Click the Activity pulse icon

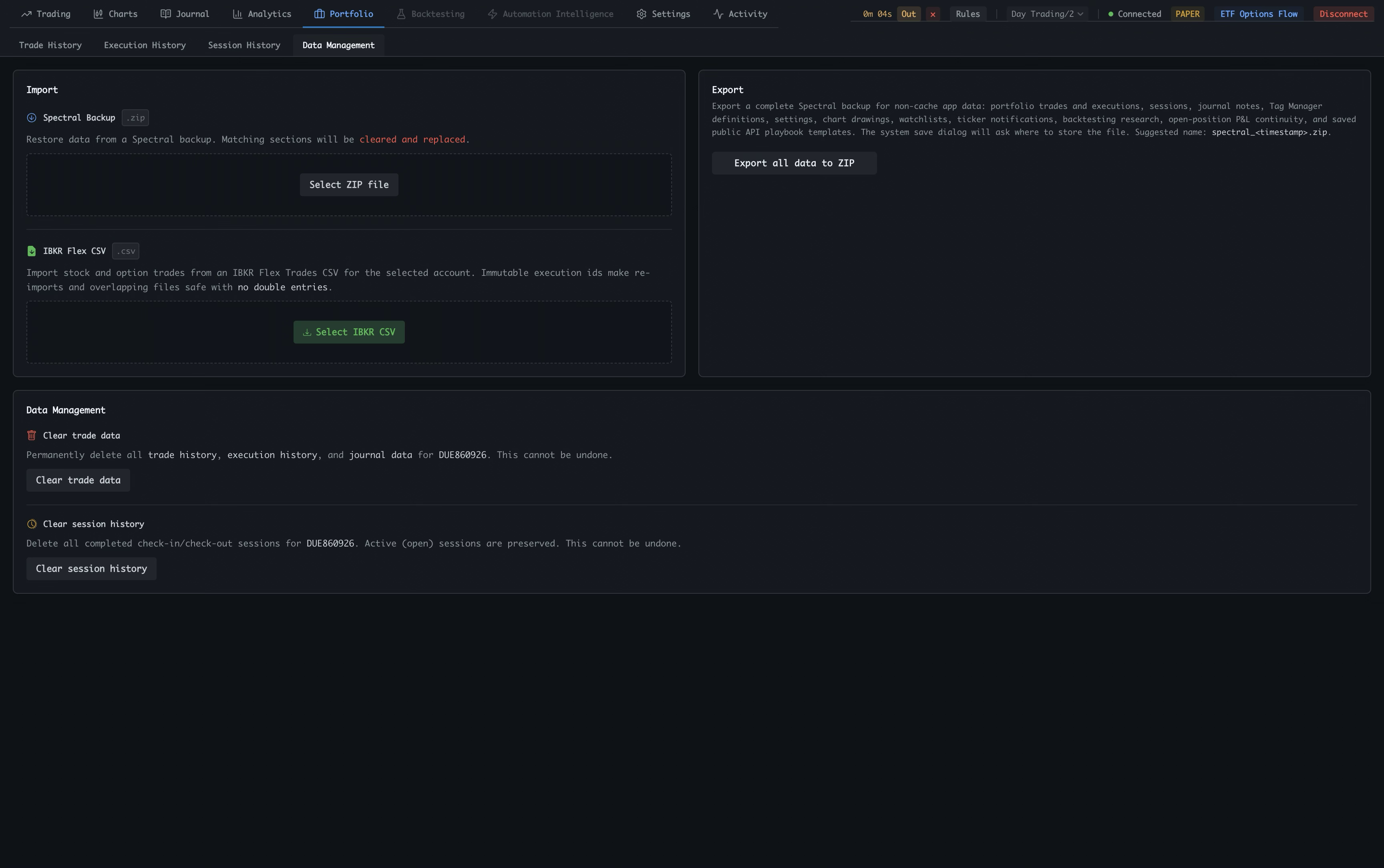718,14
